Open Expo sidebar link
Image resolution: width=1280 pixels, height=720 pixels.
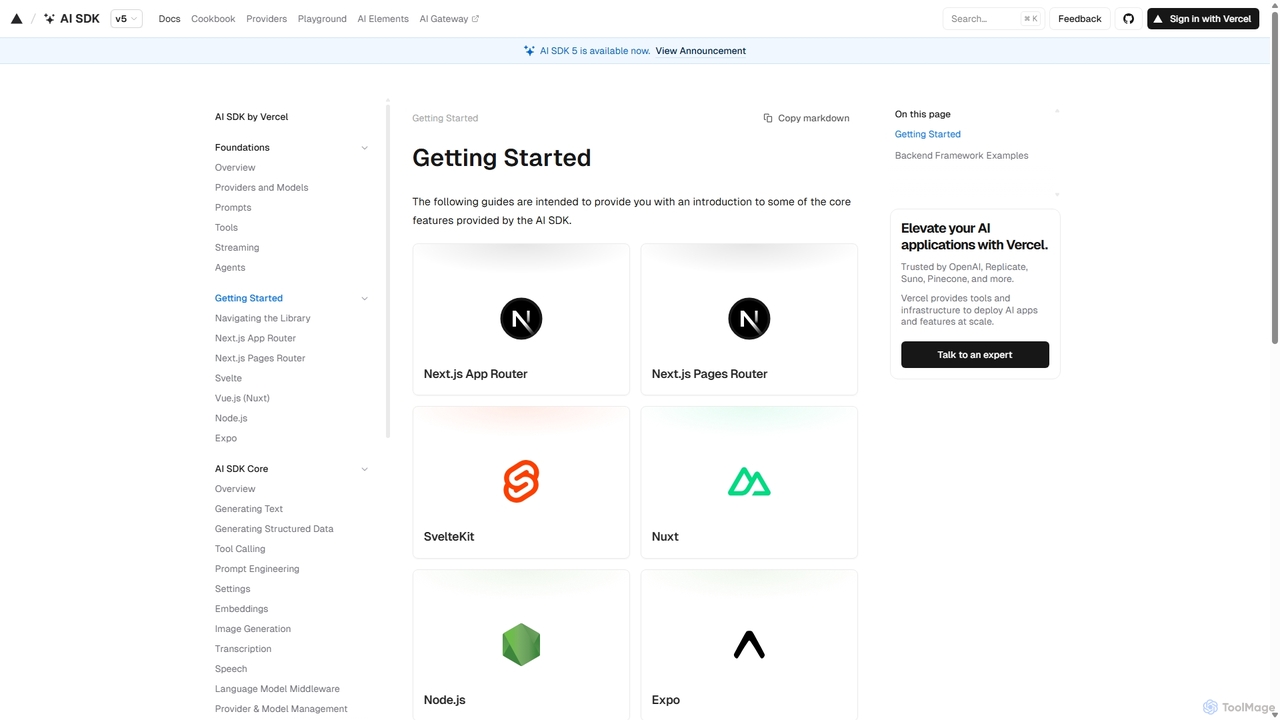point(226,439)
